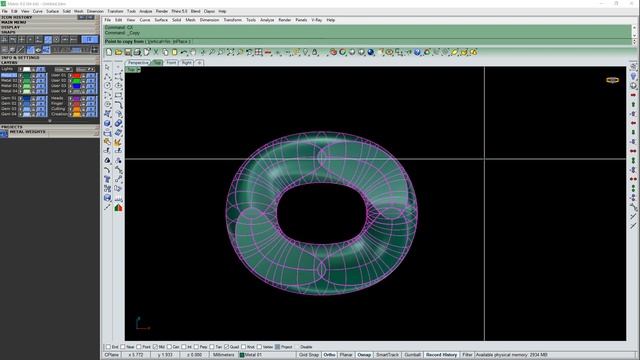640x360 pixels.
Task: Uncheck the Quad osnap checkbox
Action: (x=227, y=347)
